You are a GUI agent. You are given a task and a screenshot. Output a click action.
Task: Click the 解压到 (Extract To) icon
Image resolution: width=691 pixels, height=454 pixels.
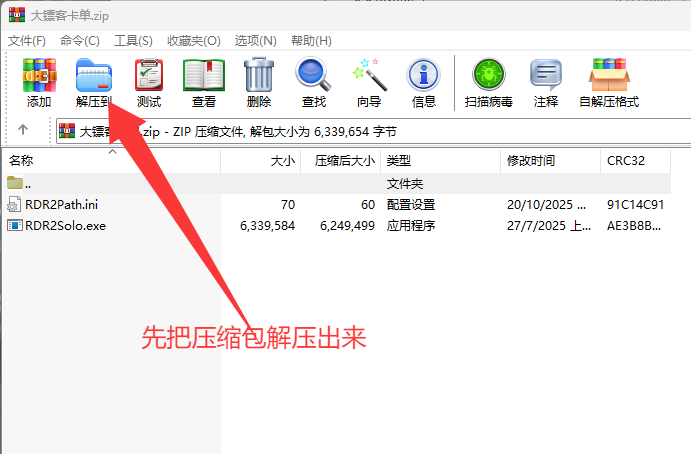(95, 76)
